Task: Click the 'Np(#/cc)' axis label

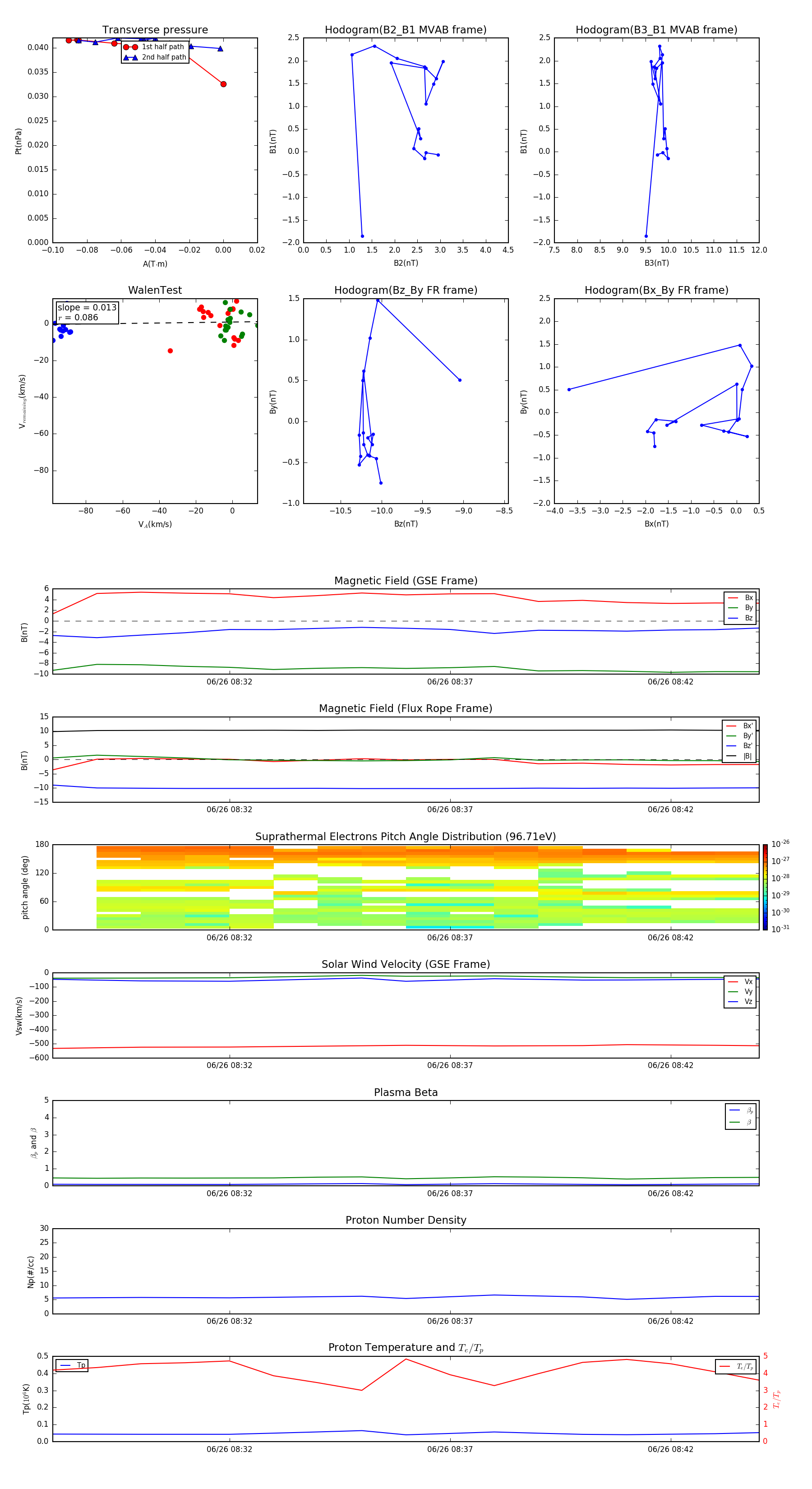Action: pyautogui.click(x=31, y=1271)
